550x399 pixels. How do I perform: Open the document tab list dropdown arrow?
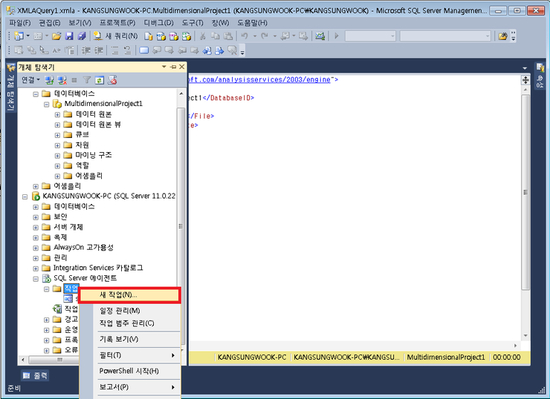pyautogui.click(x=525, y=68)
